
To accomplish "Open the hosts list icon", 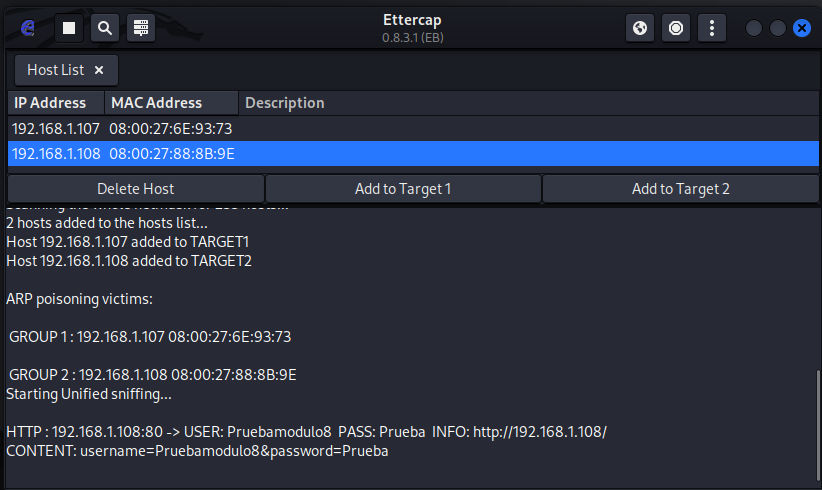I will [x=140, y=28].
